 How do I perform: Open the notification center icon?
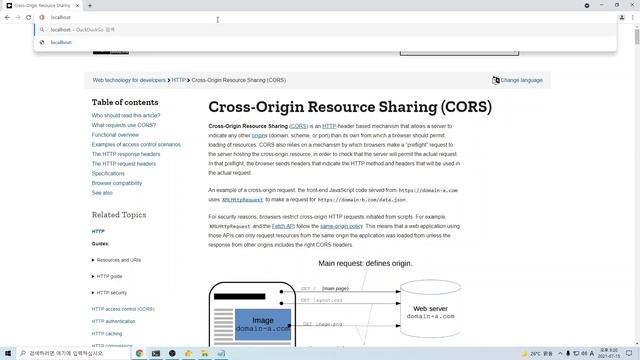(629, 353)
